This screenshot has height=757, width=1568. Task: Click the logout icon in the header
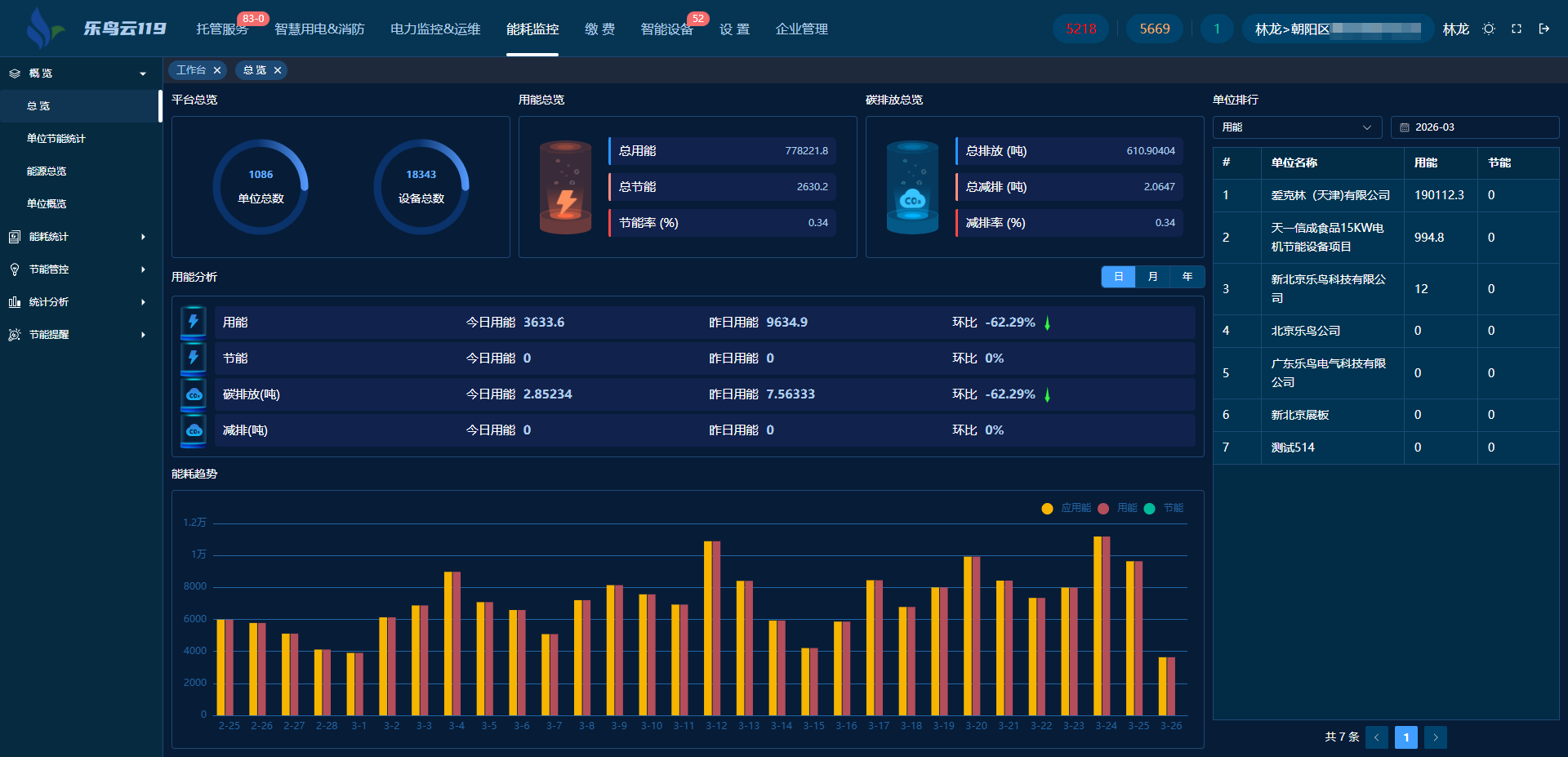1544,29
